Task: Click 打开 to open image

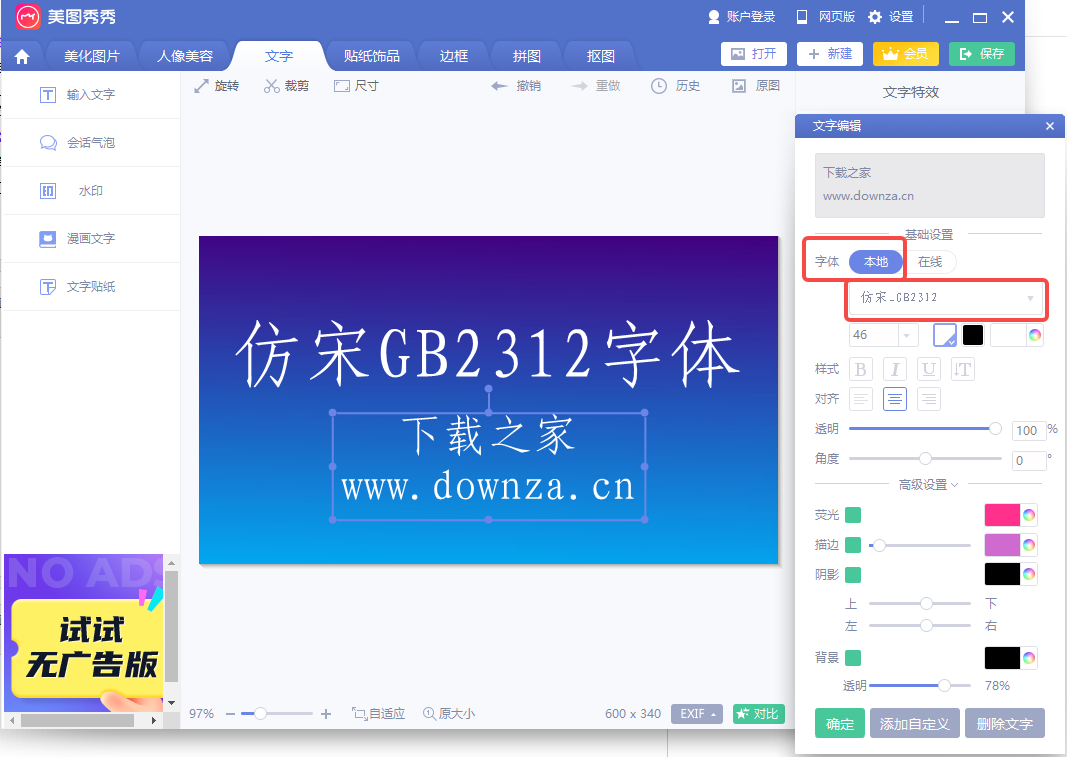Action: click(753, 54)
